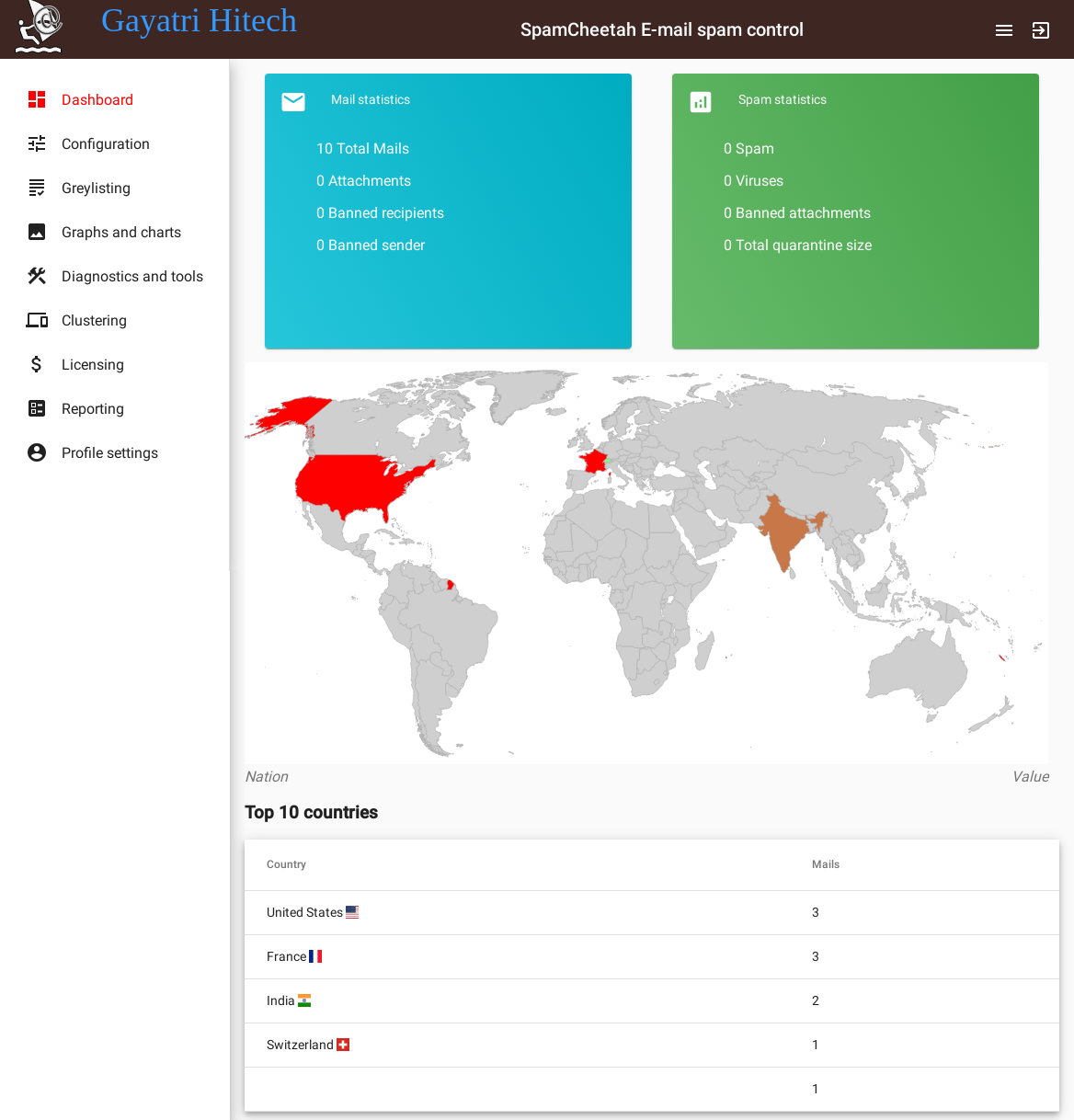Viewport: 1074px width, 1120px height.
Task: Click the envelope icon on Mail statistics card
Action: point(292,102)
